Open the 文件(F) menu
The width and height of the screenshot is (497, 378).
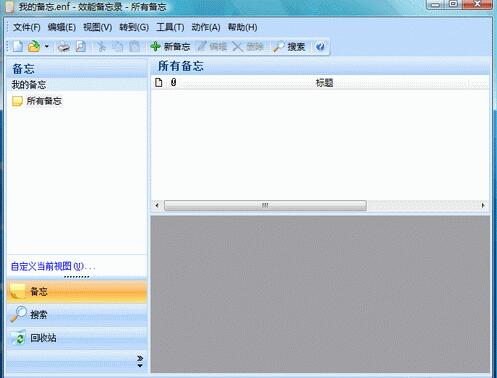(x=27, y=27)
